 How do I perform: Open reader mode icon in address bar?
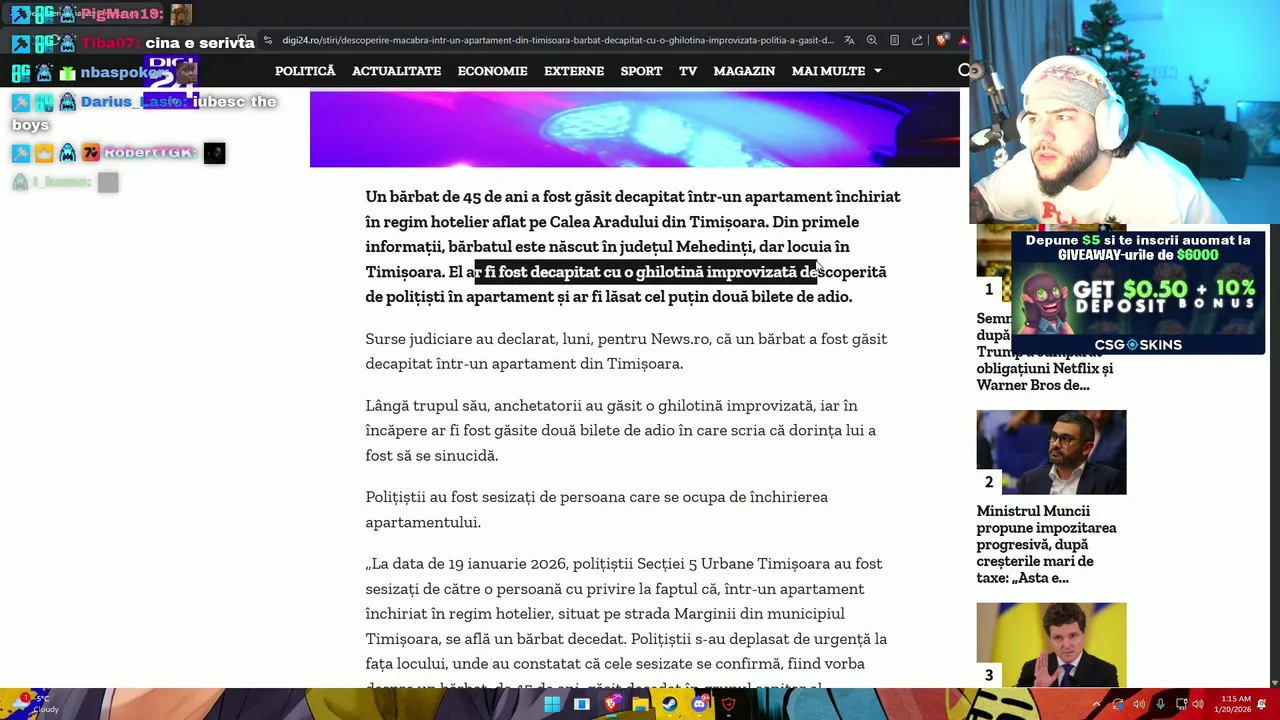tap(894, 41)
